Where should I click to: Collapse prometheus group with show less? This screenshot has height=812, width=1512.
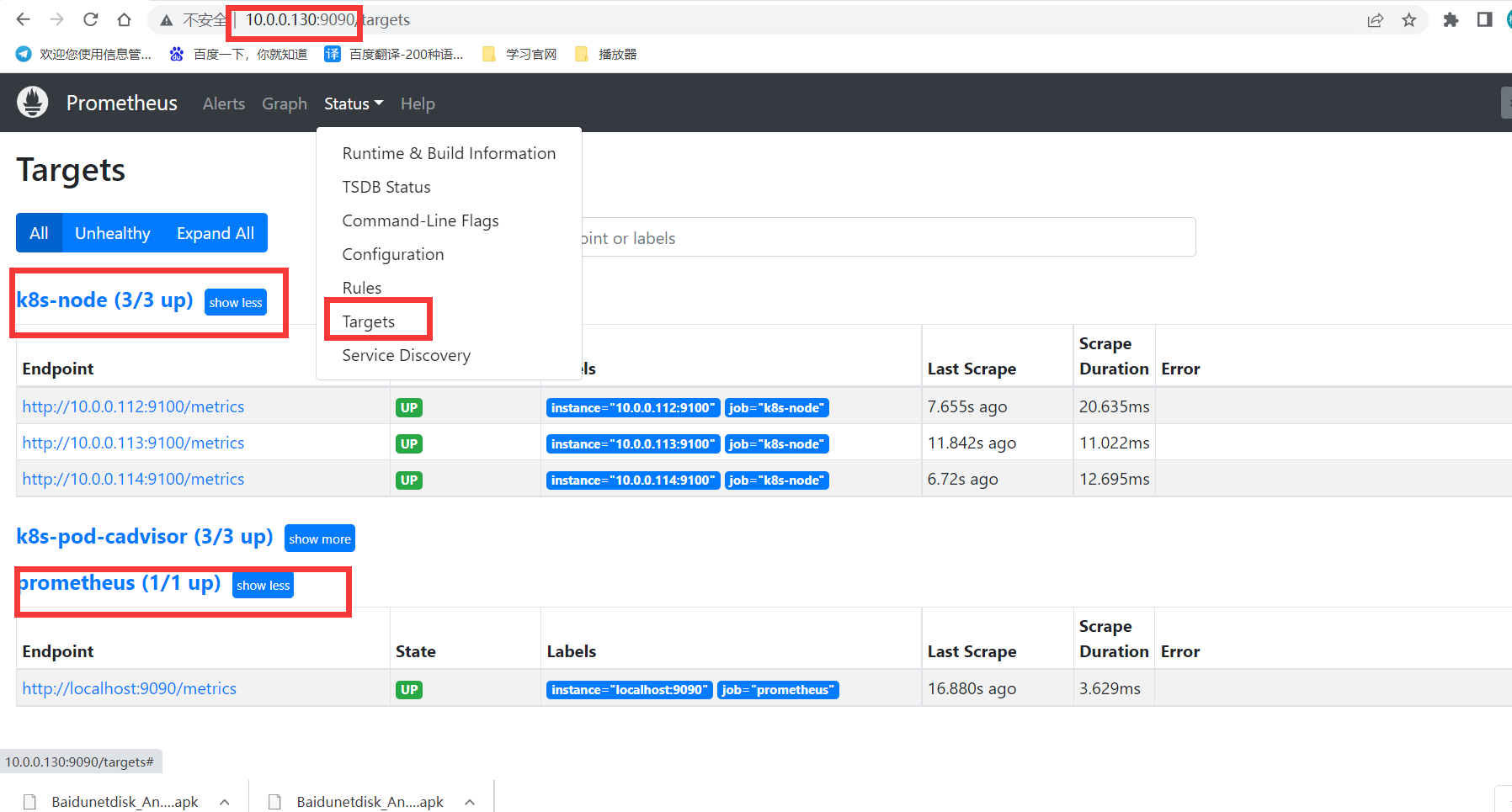pos(263,585)
